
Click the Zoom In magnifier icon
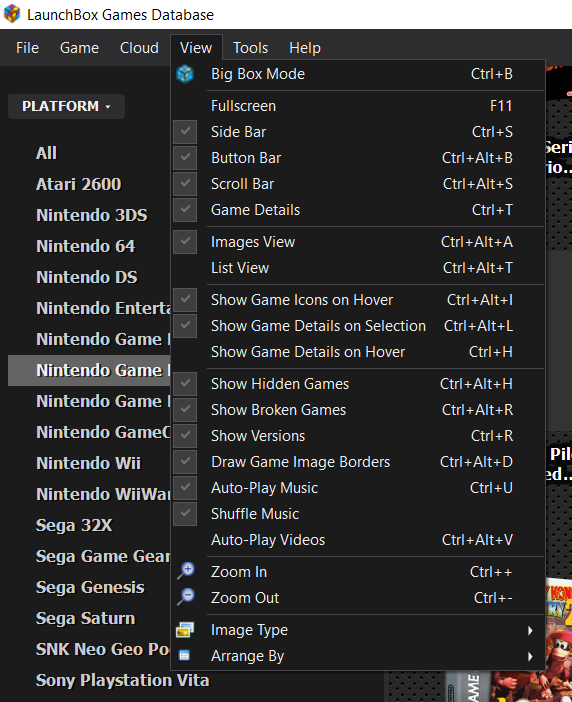click(x=185, y=571)
